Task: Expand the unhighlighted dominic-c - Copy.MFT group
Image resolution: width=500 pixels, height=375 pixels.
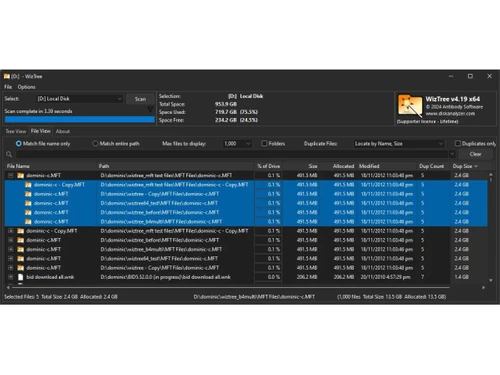Action: [11, 231]
